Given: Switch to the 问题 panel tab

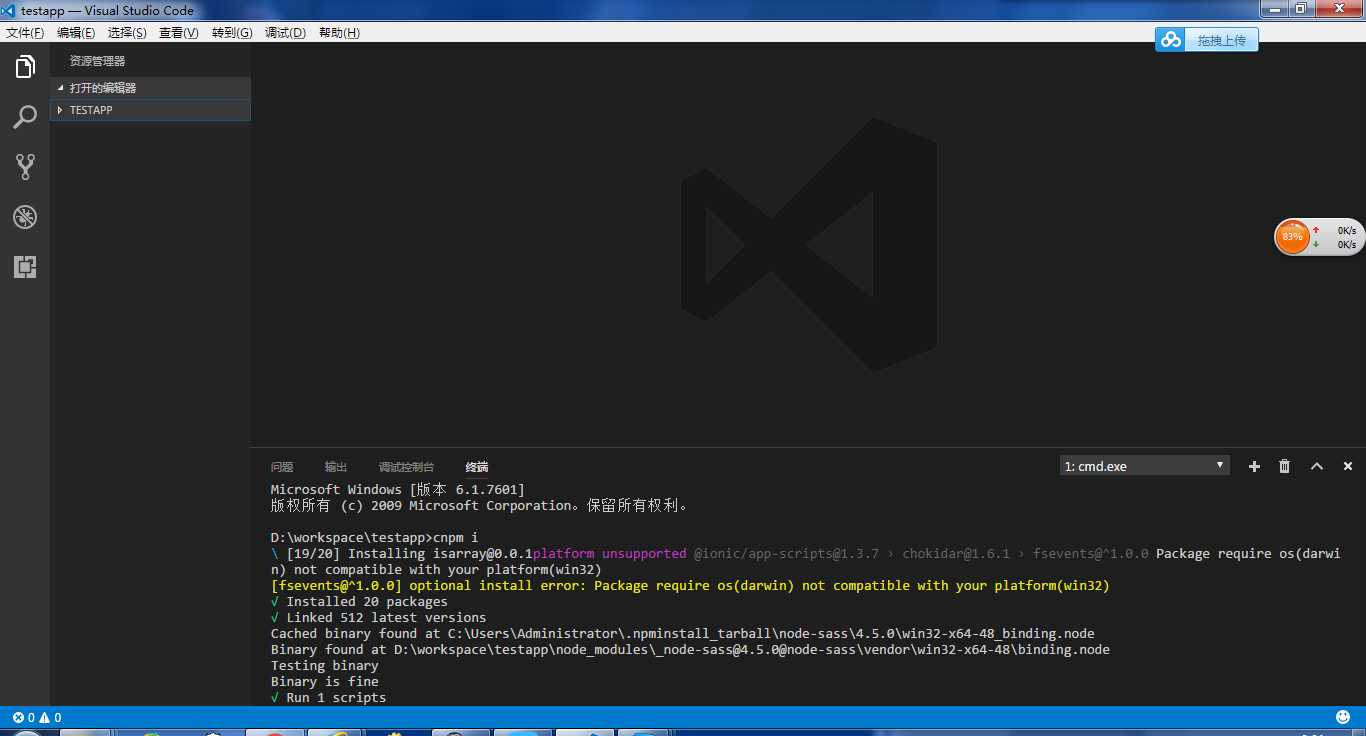Looking at the screenshot, I should [x=282, y=467].
